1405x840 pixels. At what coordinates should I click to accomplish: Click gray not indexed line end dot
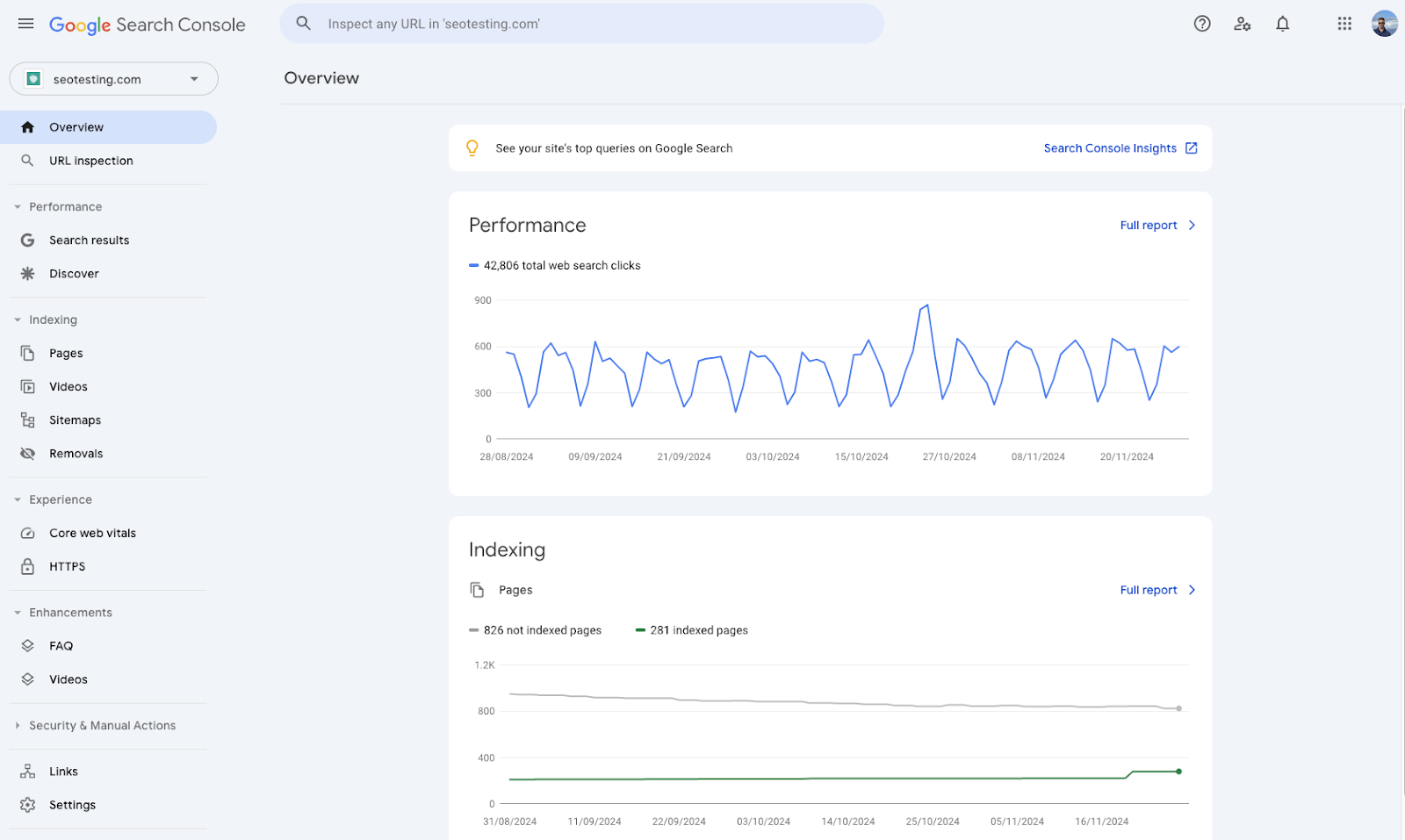click(x=1178, y=708)
